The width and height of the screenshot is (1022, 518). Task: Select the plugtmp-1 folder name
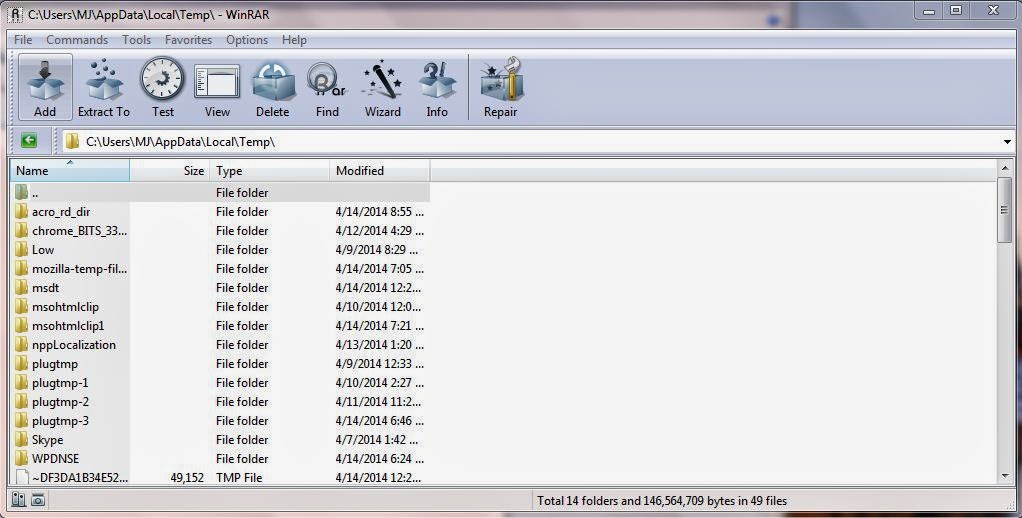[x=60, y=382]
